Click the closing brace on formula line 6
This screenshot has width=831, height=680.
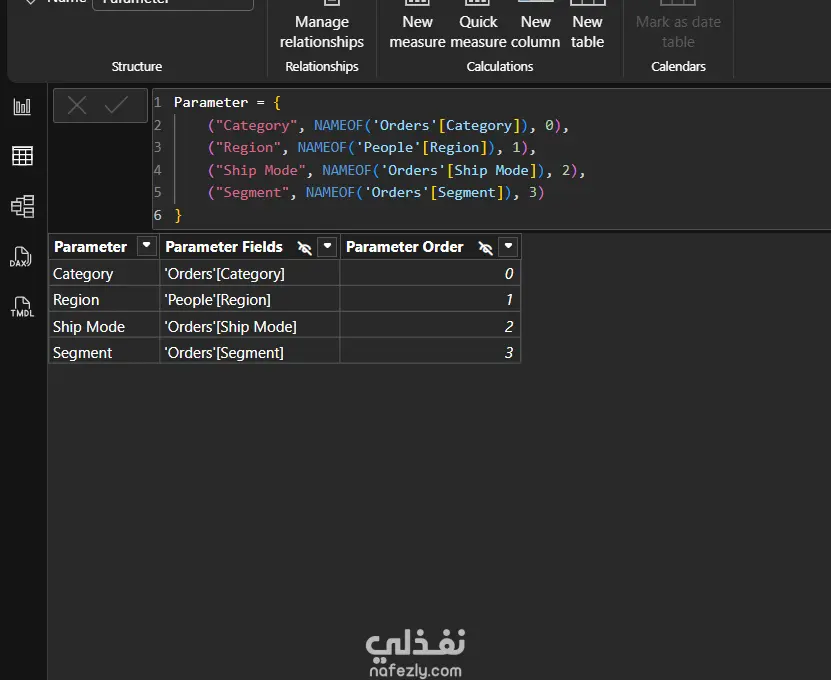tap(178, 215)
